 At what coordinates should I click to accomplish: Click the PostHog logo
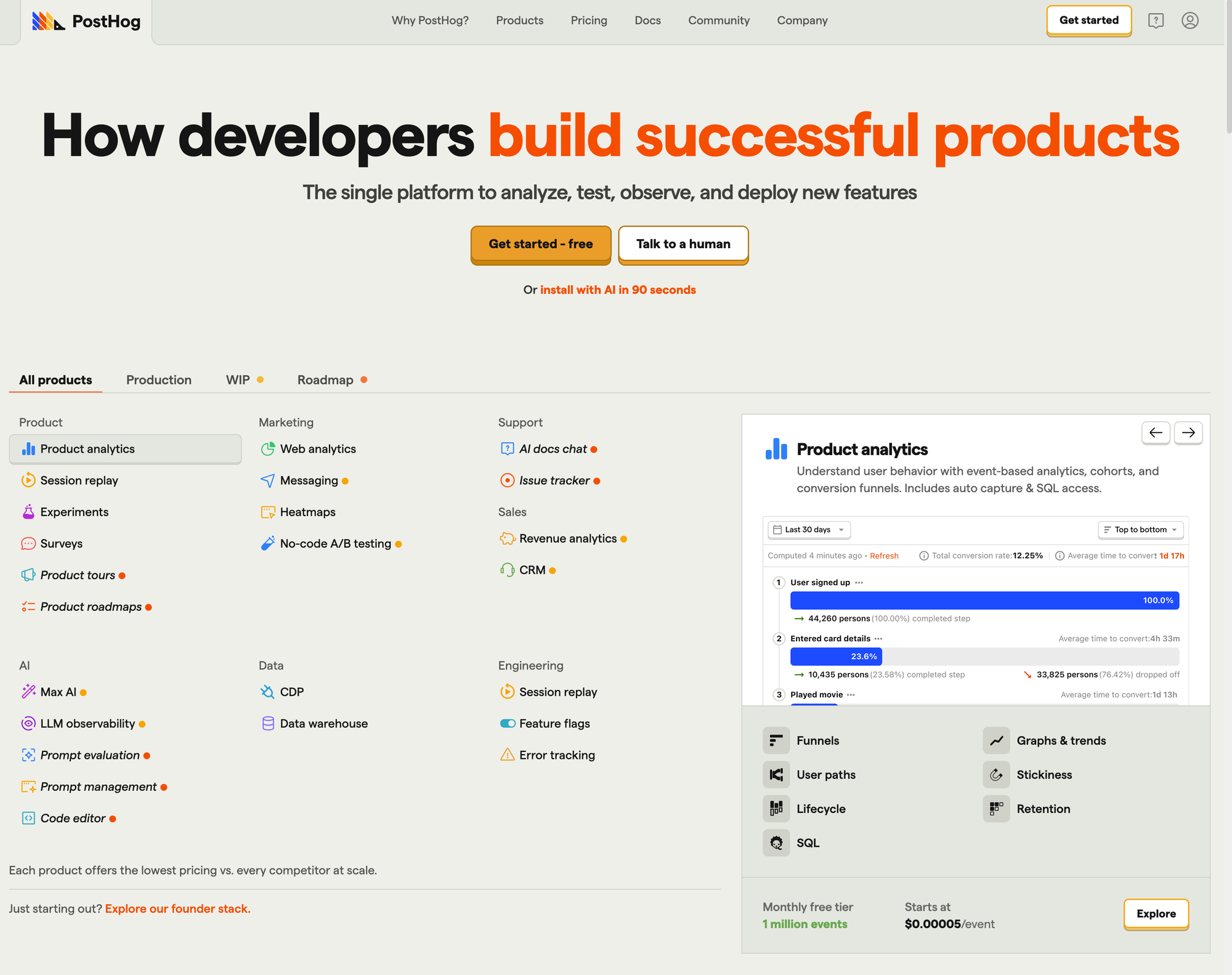click(86, 22)
